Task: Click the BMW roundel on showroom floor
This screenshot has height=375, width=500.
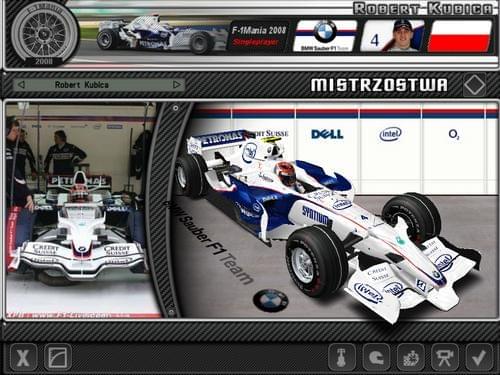Action: 271,300
